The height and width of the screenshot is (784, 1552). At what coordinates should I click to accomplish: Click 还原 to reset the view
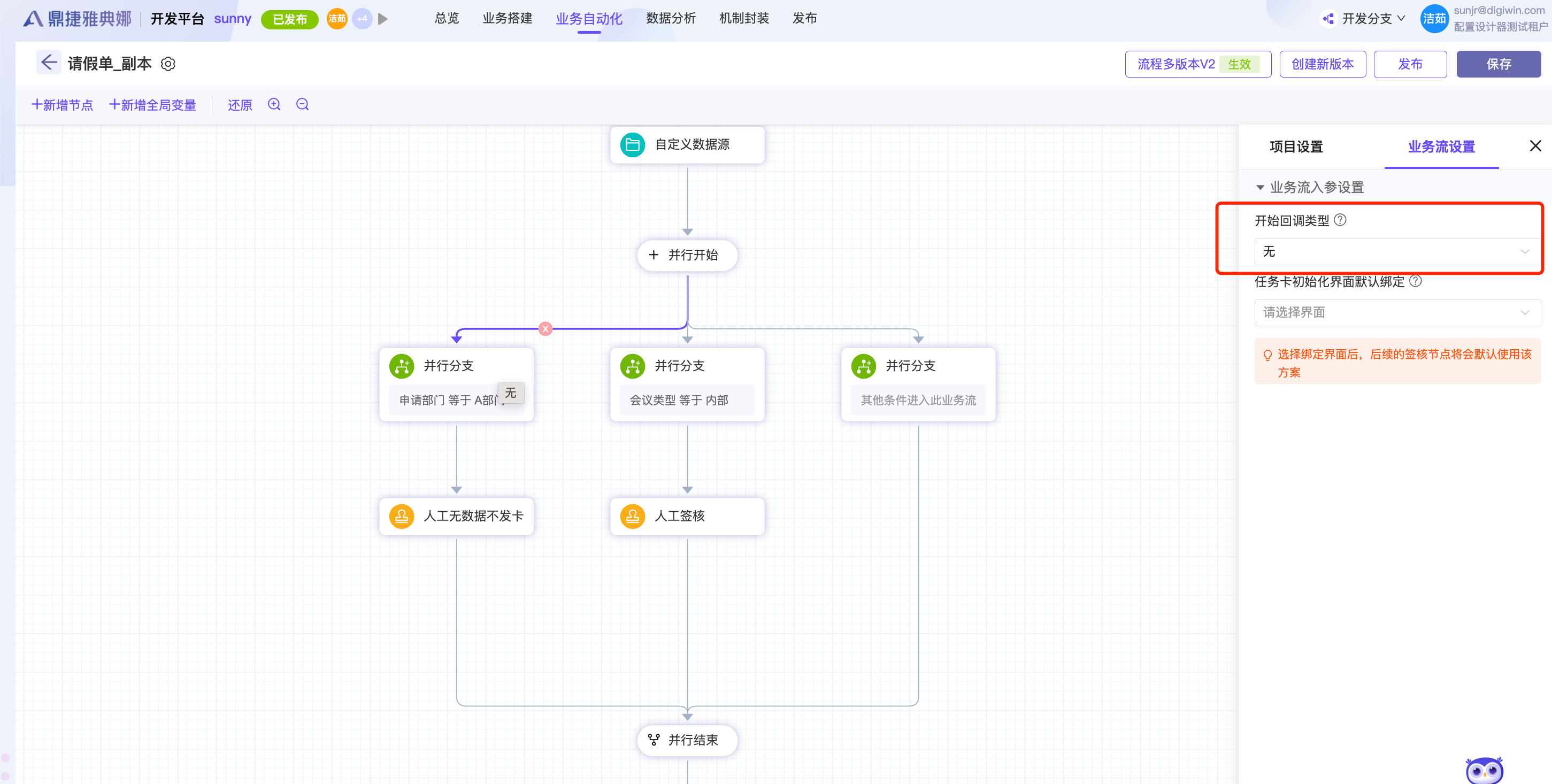point(240,105)
